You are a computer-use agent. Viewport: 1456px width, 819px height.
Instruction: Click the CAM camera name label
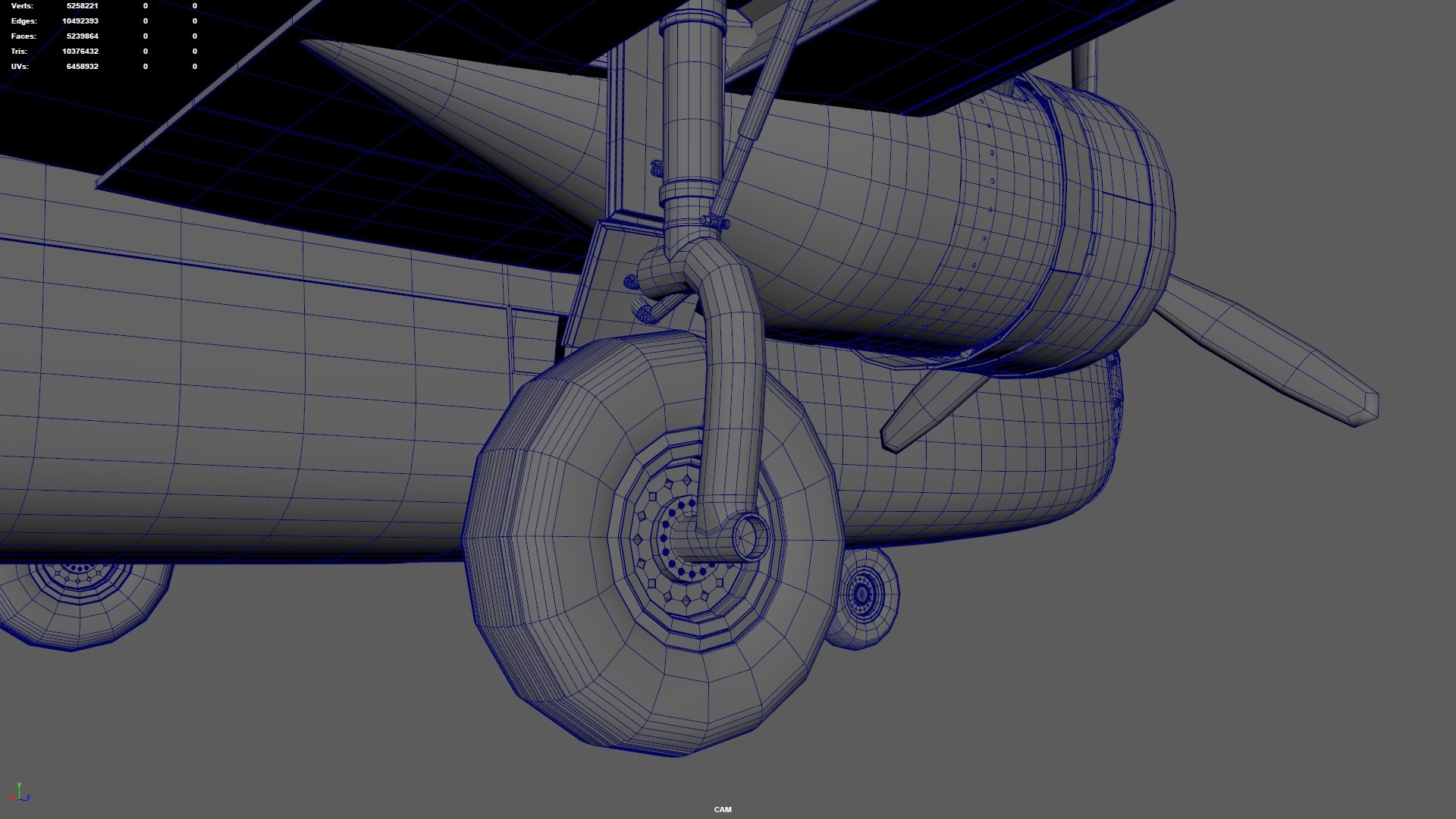723,809
